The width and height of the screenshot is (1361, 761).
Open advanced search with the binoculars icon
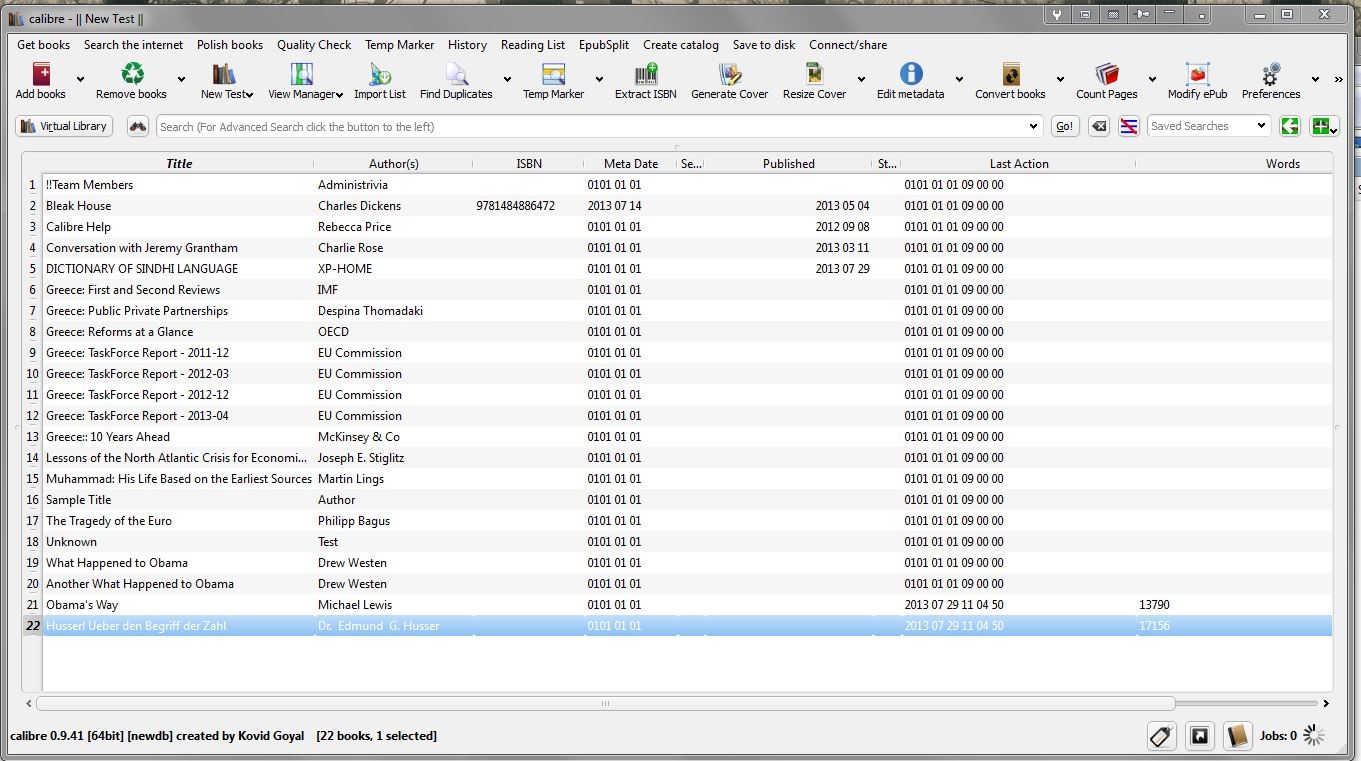pos(138,126)
